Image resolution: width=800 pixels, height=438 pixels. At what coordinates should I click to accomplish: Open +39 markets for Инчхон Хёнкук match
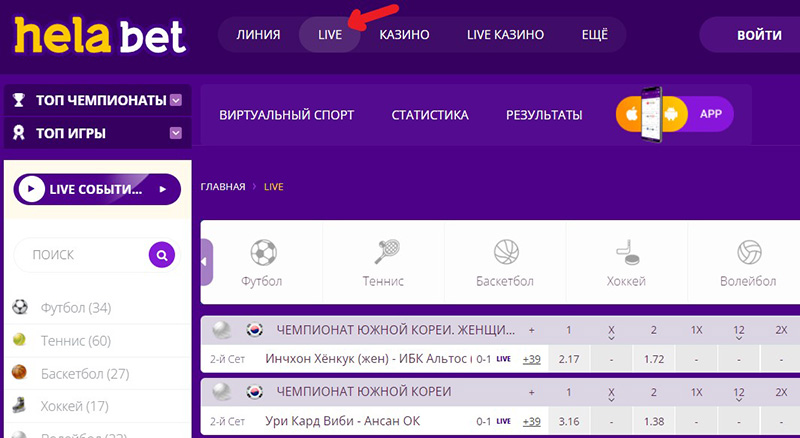[x=532, y=359]
